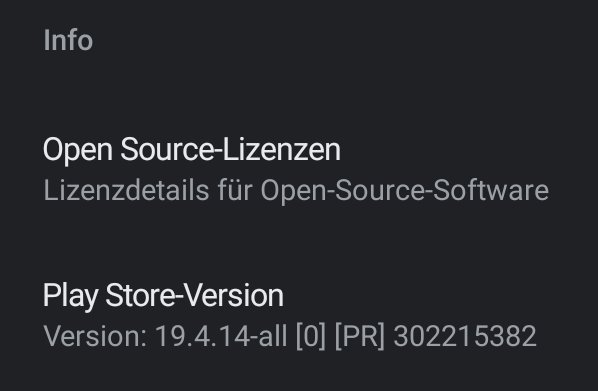This screenshot has height=391, width=598.
Task: Choose the Lizenzen settings row
Action: (299, 169)
